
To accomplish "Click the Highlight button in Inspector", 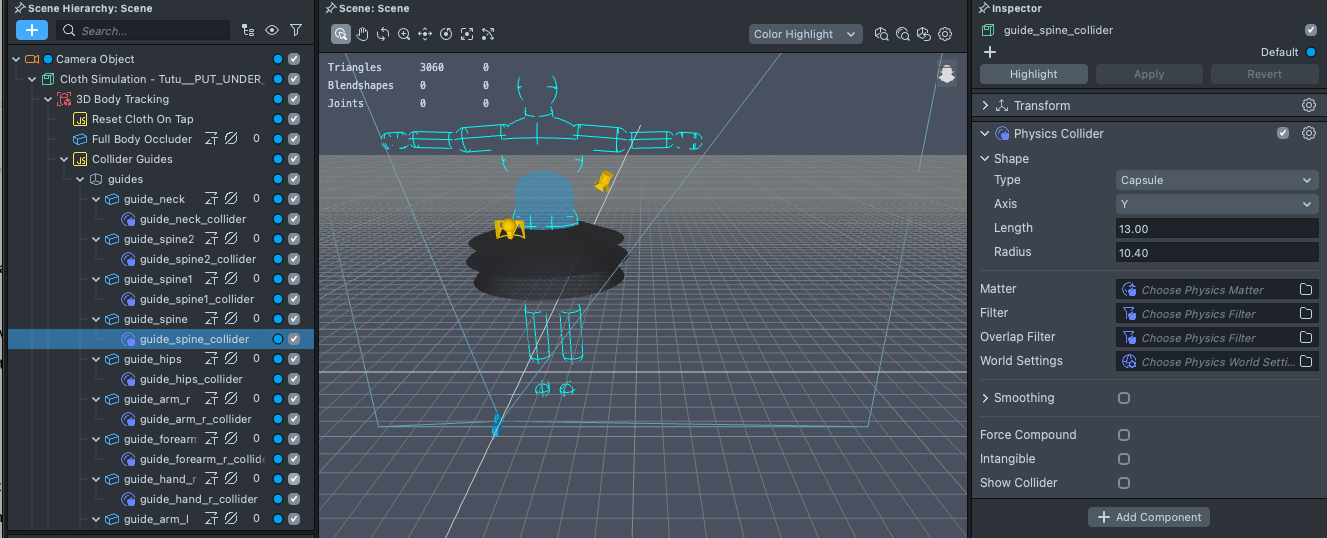I will [x=1033, y=74].
